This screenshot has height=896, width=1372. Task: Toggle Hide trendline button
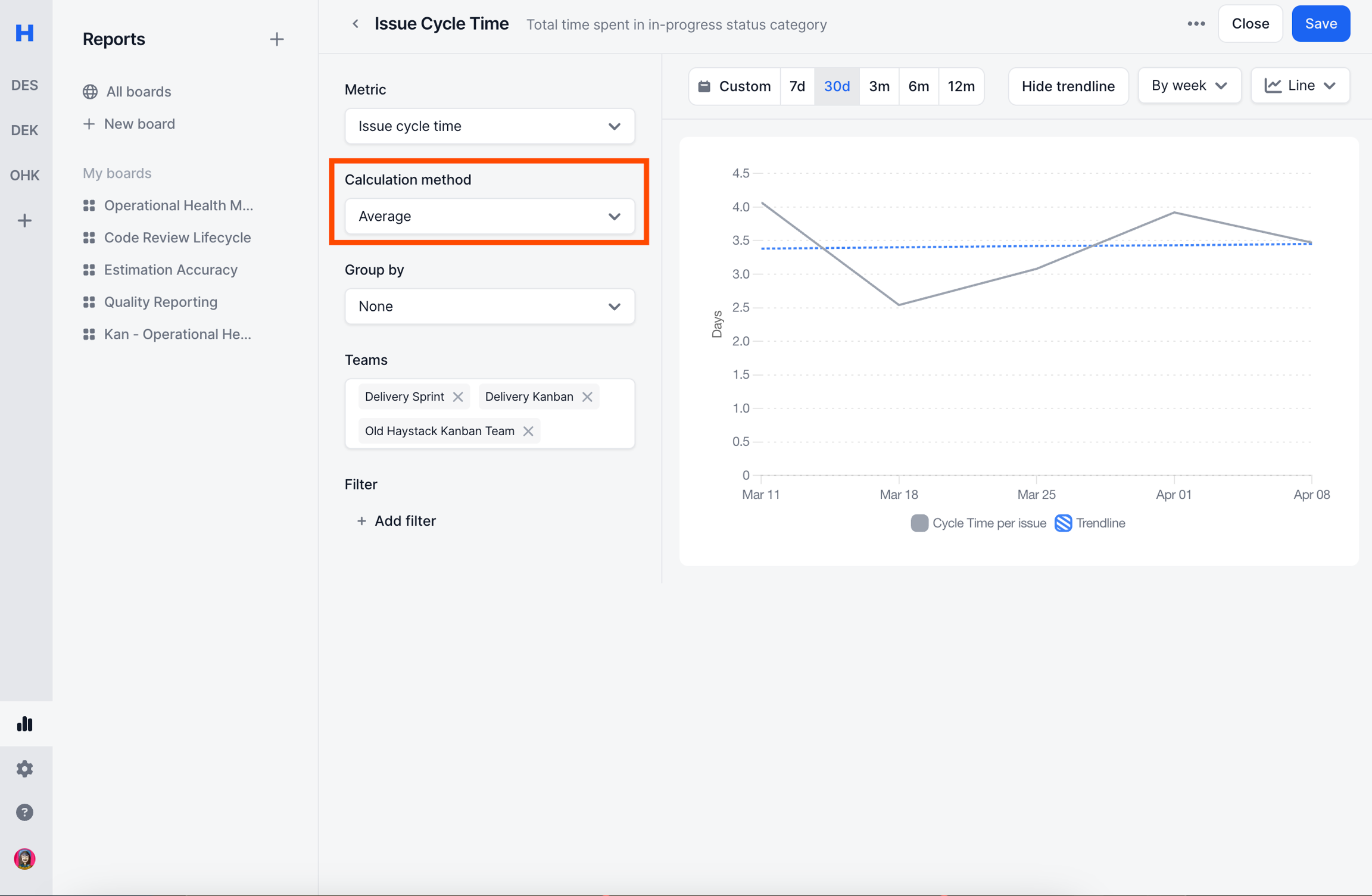[1068, 86]
